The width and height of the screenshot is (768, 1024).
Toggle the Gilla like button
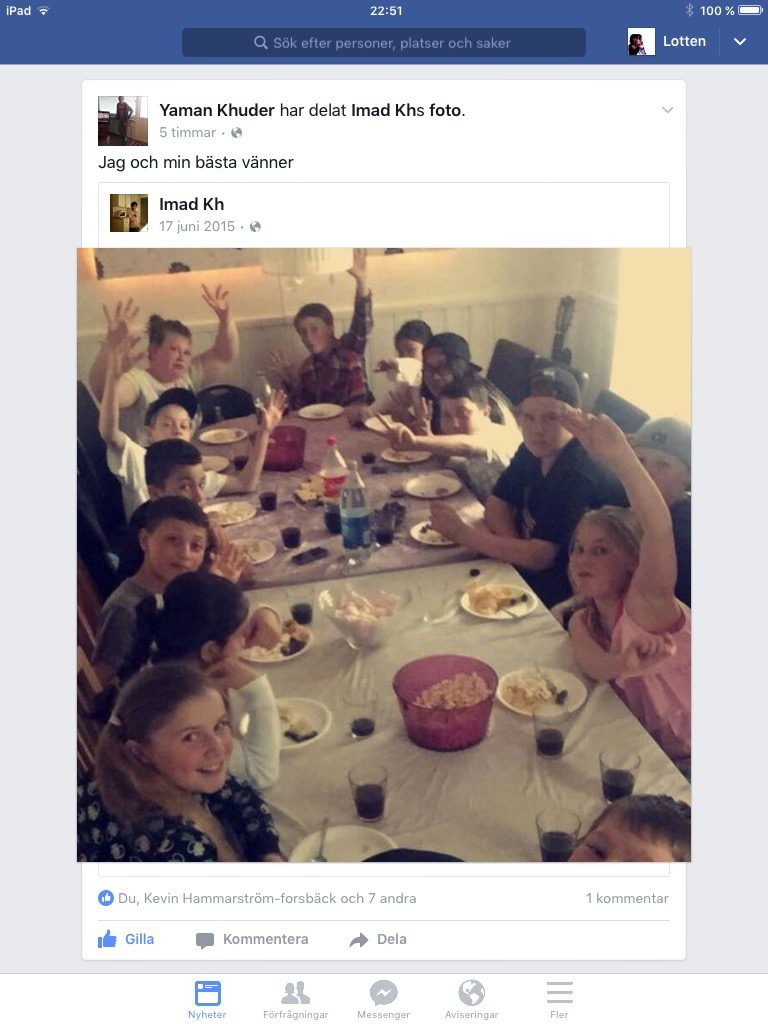click(126, 940)
